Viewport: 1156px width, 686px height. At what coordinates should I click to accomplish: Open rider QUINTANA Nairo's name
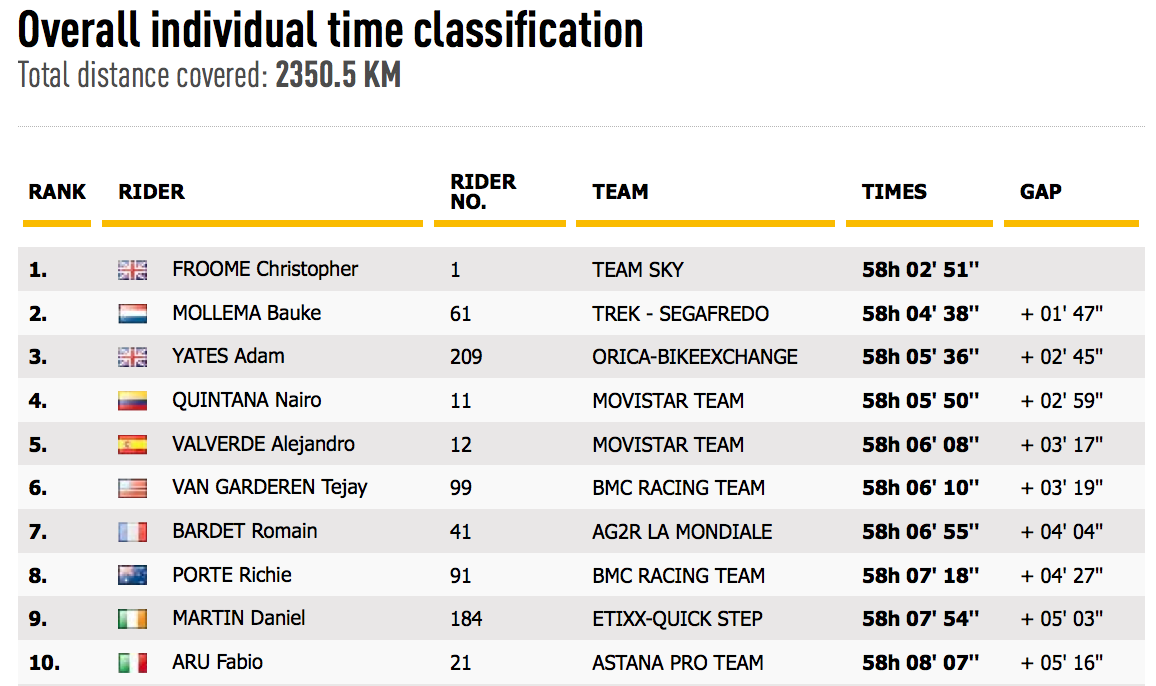[x=247, y=400]
